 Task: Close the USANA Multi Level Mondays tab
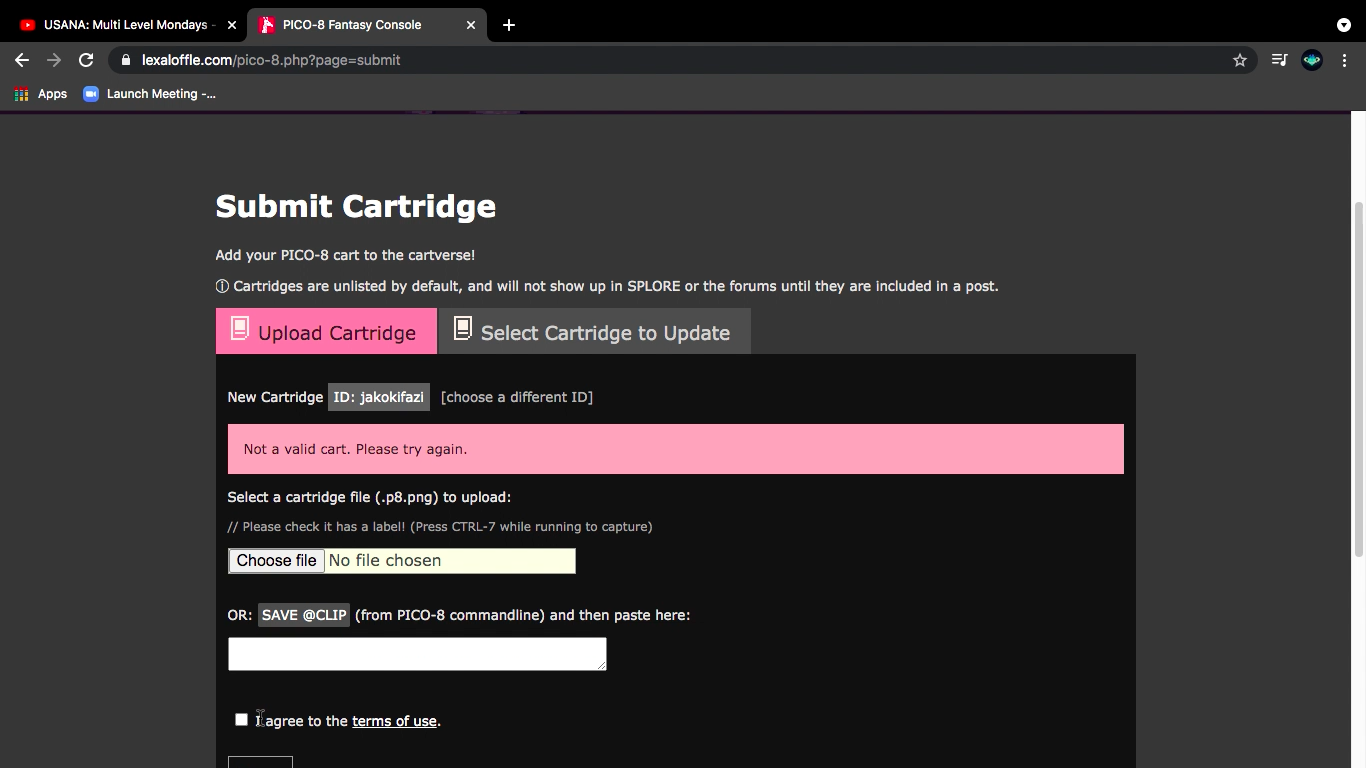pyautogui.click(x=232, y=25)
